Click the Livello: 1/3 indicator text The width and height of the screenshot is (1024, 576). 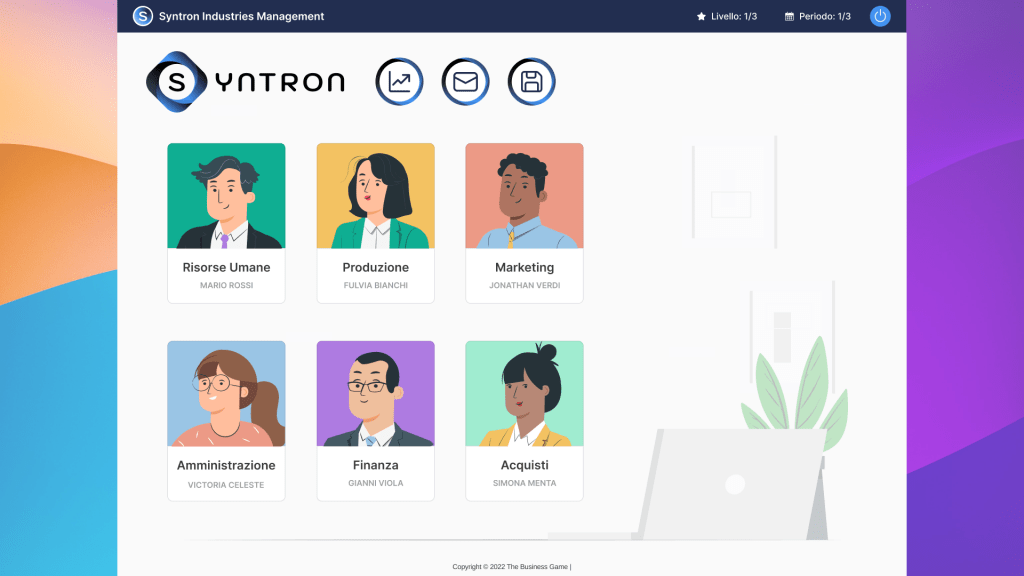coord(734,16)
